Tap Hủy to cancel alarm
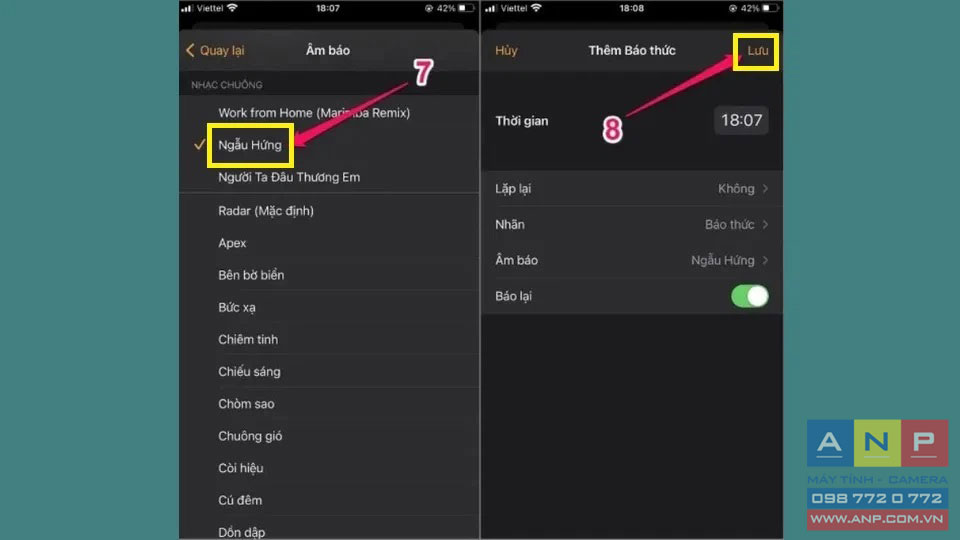The image size is (960, 540). [x=506, y=51]
